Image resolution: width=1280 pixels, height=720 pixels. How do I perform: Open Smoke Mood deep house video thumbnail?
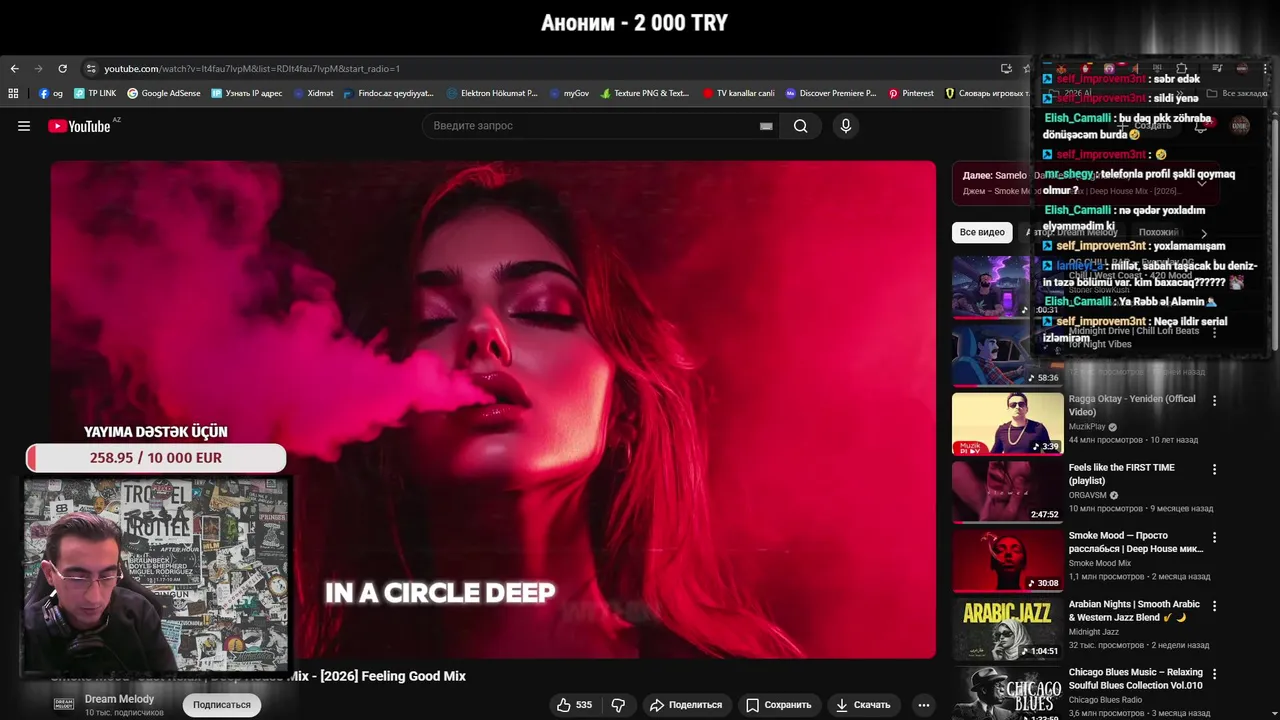[1008, 560]
